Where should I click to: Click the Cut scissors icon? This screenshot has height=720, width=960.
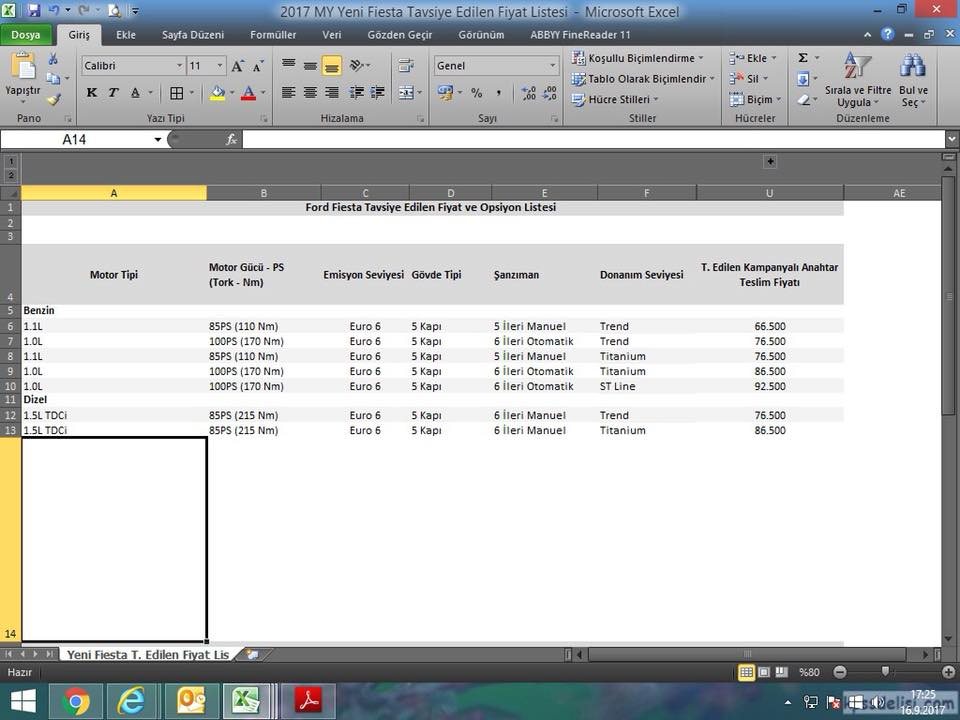[x=53, y=58]
